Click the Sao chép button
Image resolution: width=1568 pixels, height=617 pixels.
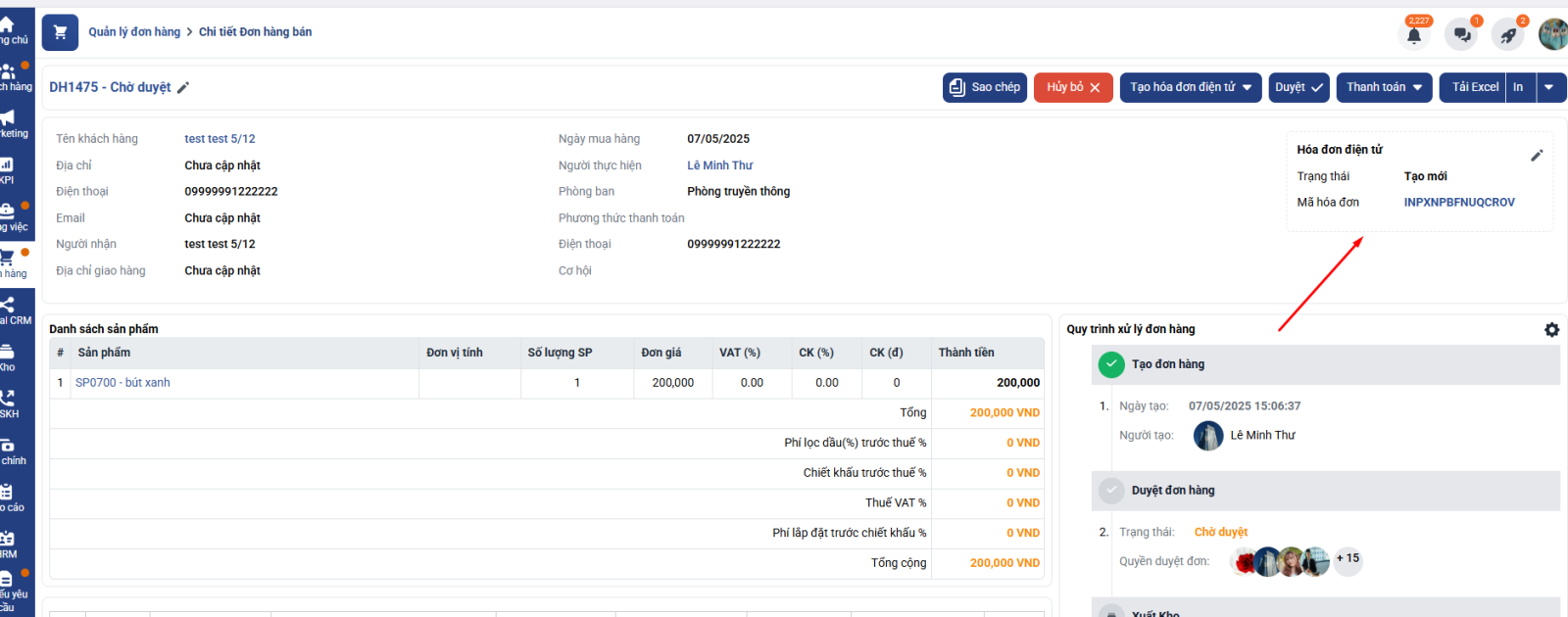pyautogui.click(x=985, y=87)
